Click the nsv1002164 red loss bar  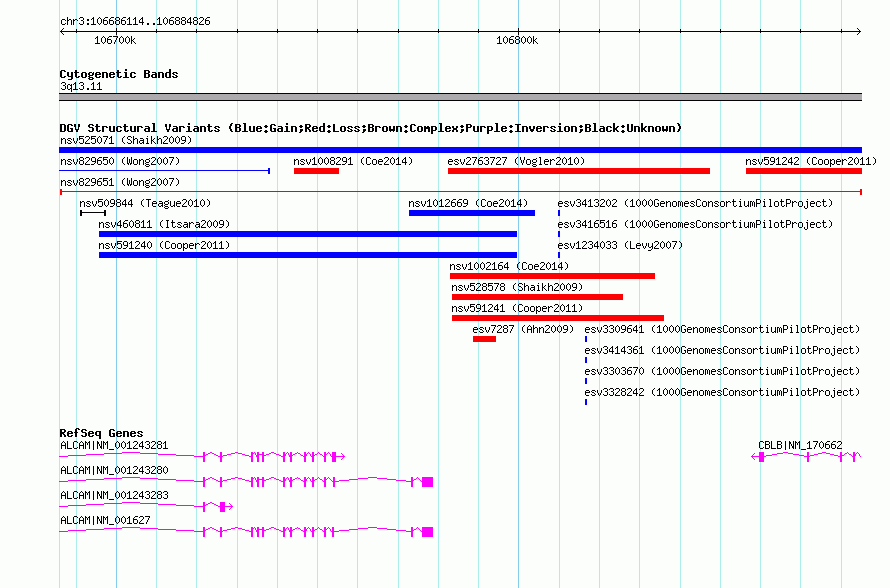pyautogui.click(x=552, y=276)
